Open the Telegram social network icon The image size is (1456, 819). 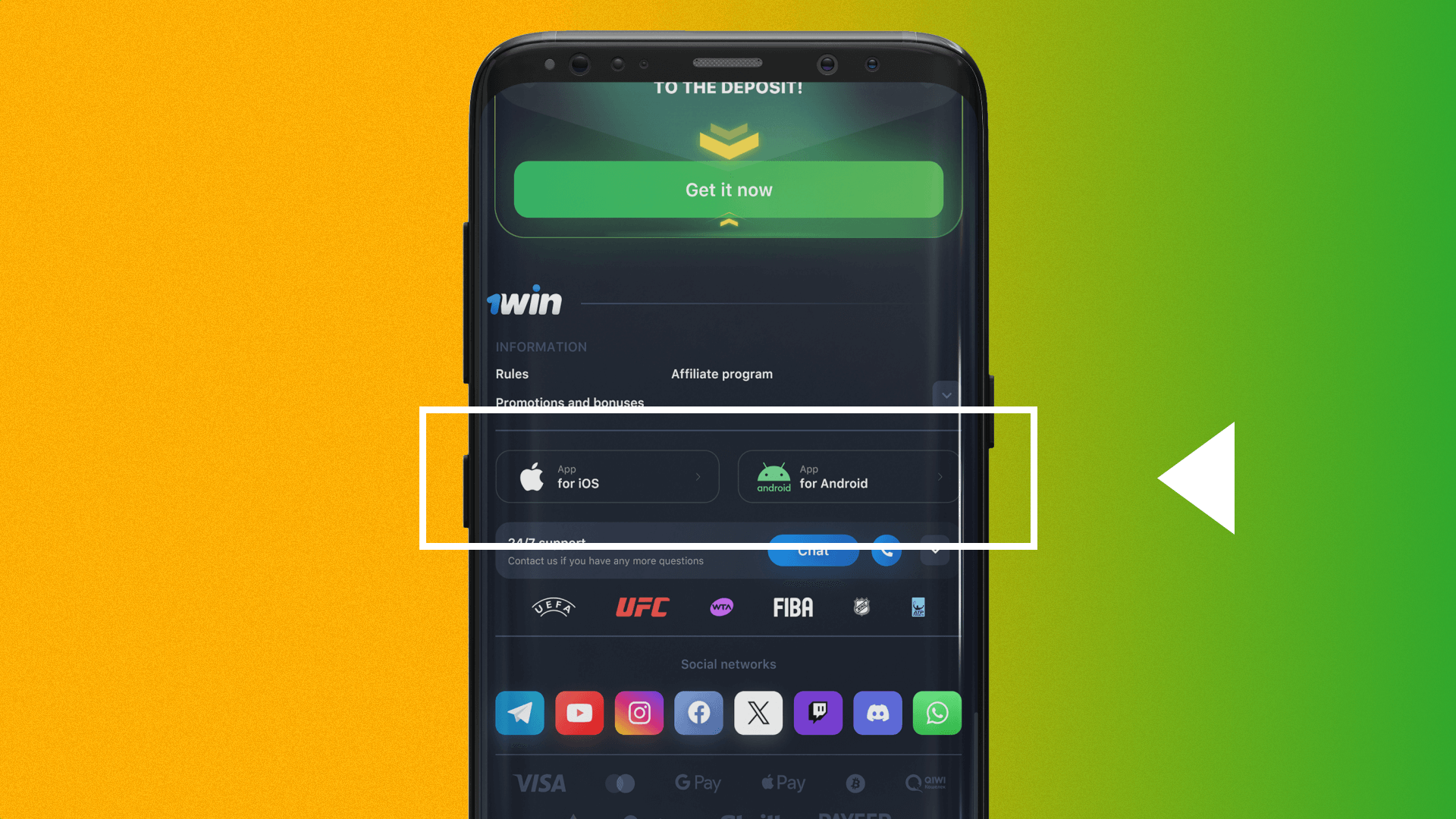click(x=519, y=713)
